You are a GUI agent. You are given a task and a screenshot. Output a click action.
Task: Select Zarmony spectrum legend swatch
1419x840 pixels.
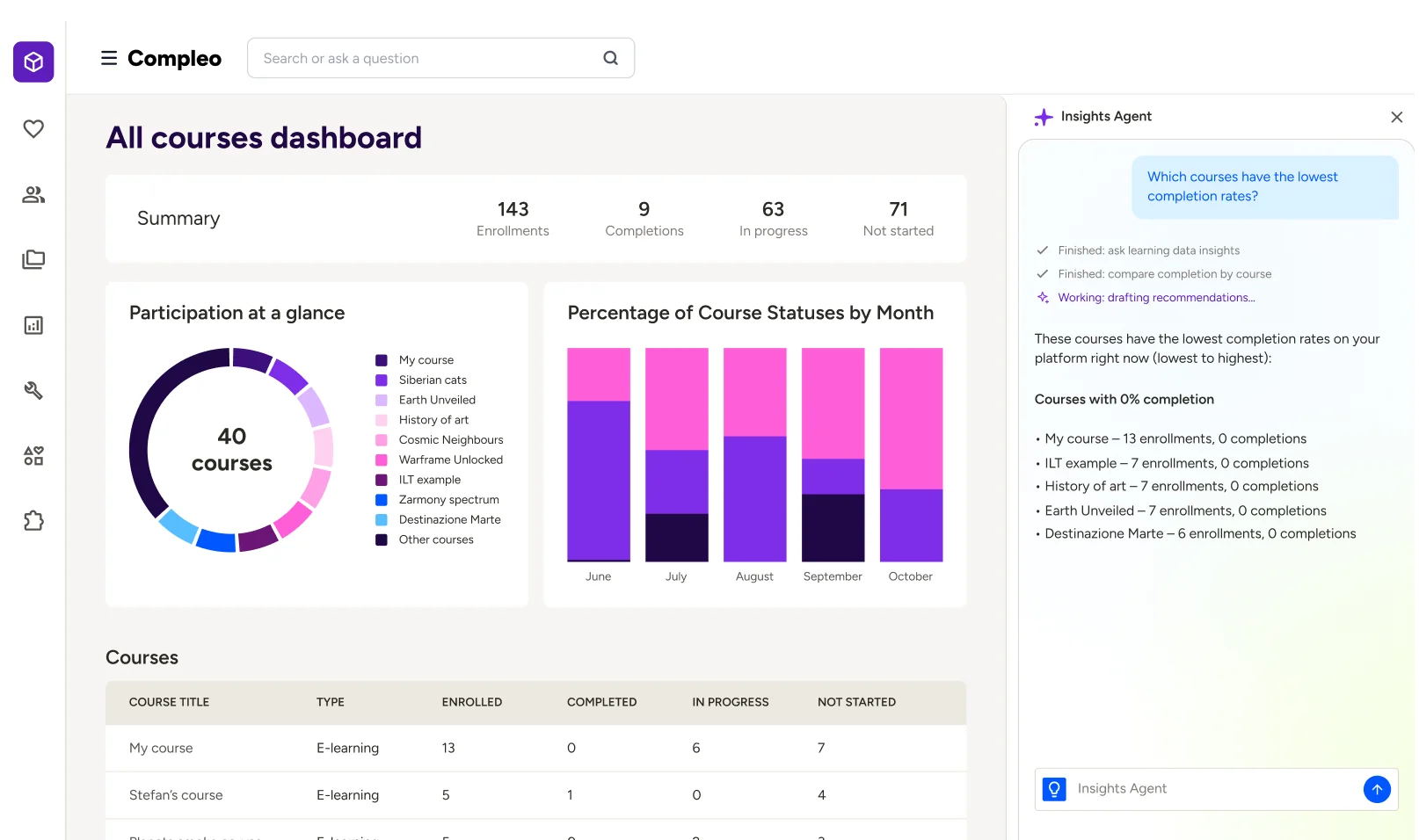(382, 500)
